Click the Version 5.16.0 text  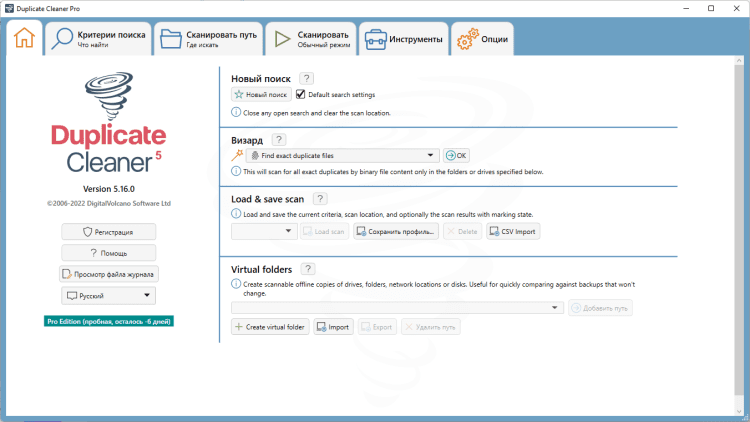109,189
